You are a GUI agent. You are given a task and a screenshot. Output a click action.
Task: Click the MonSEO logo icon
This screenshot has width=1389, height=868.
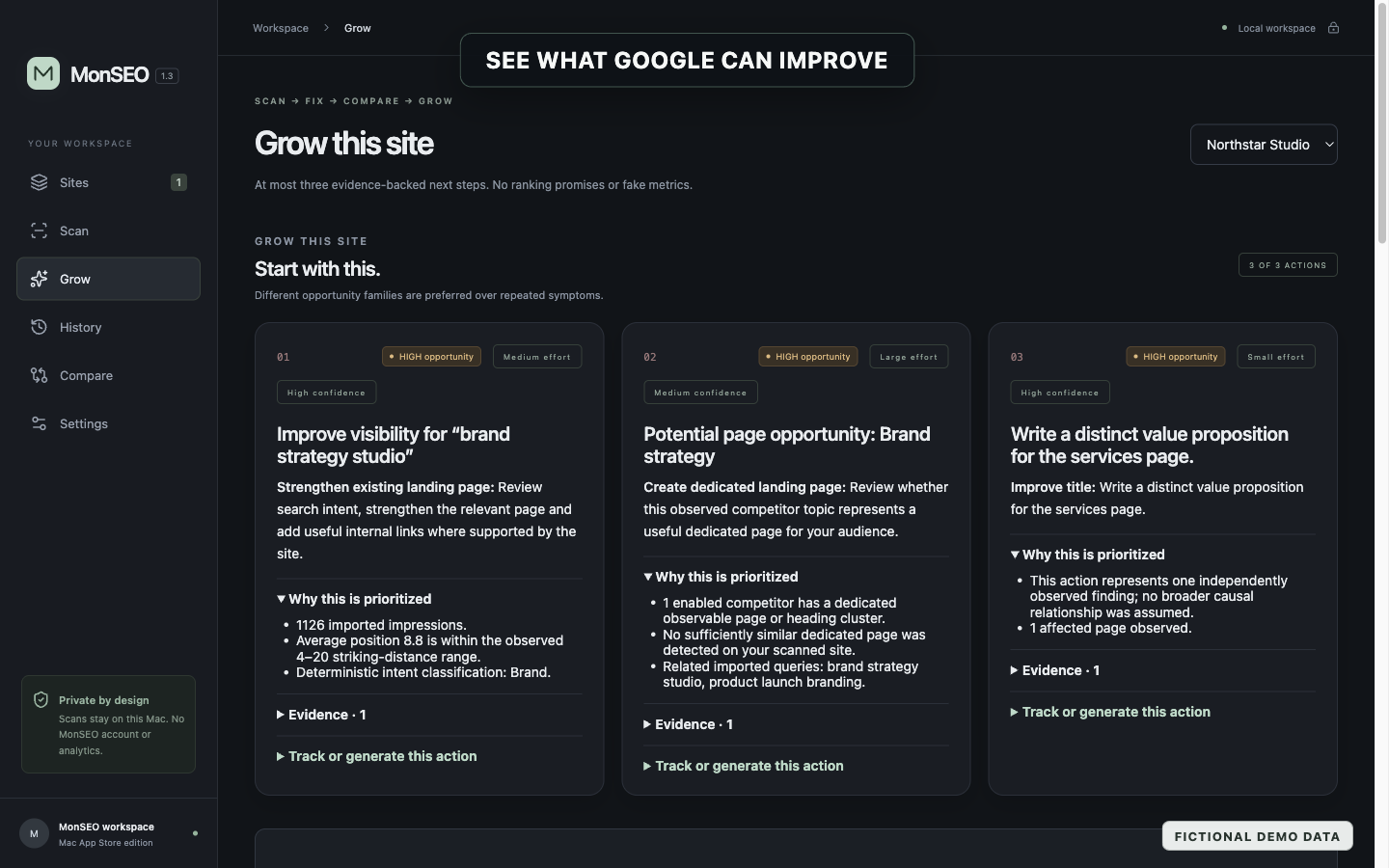[x=43, y=73]
